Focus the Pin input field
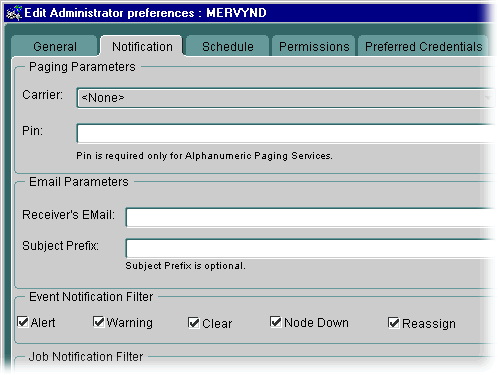The width and height of the screenshot is (498, 375). tap(286, 133)
